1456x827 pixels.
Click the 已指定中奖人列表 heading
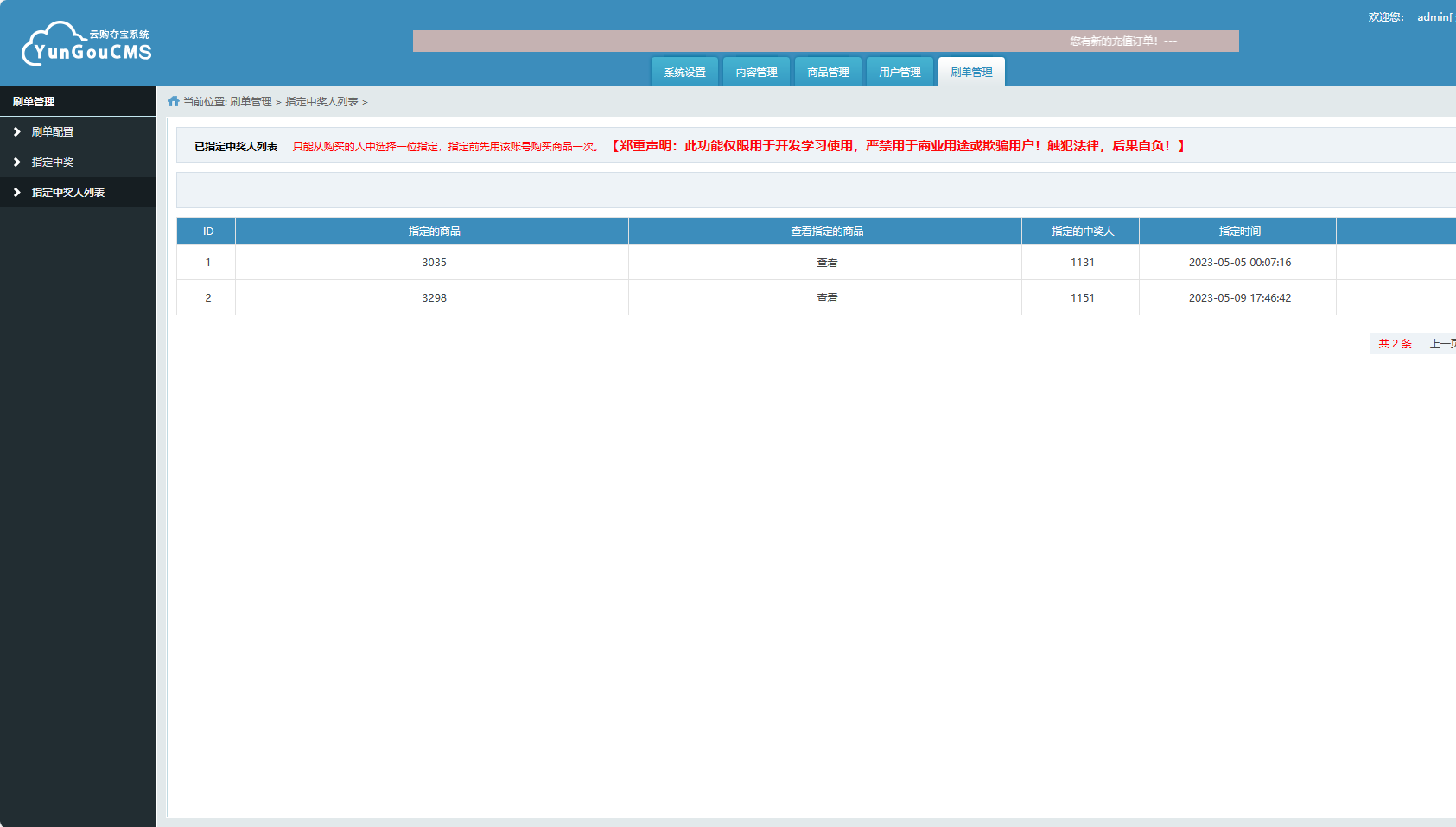236,147
